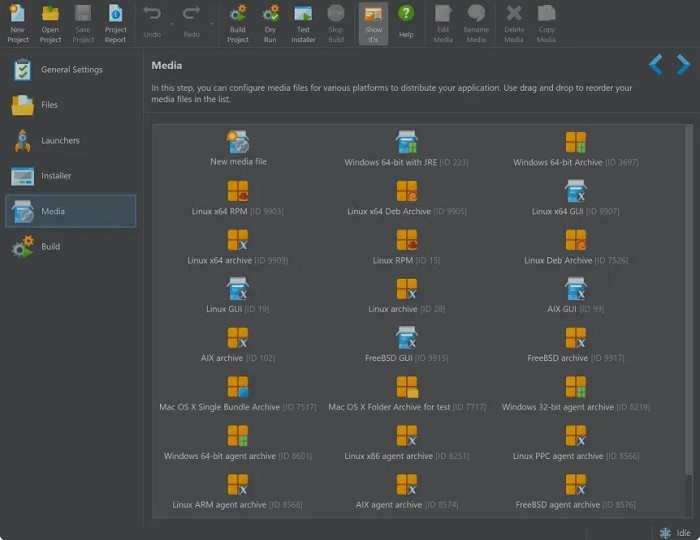Image resolution: width=700 pixels, height=540 pixels.
Task: Launch the Test Installer
Action: [303, 22]
